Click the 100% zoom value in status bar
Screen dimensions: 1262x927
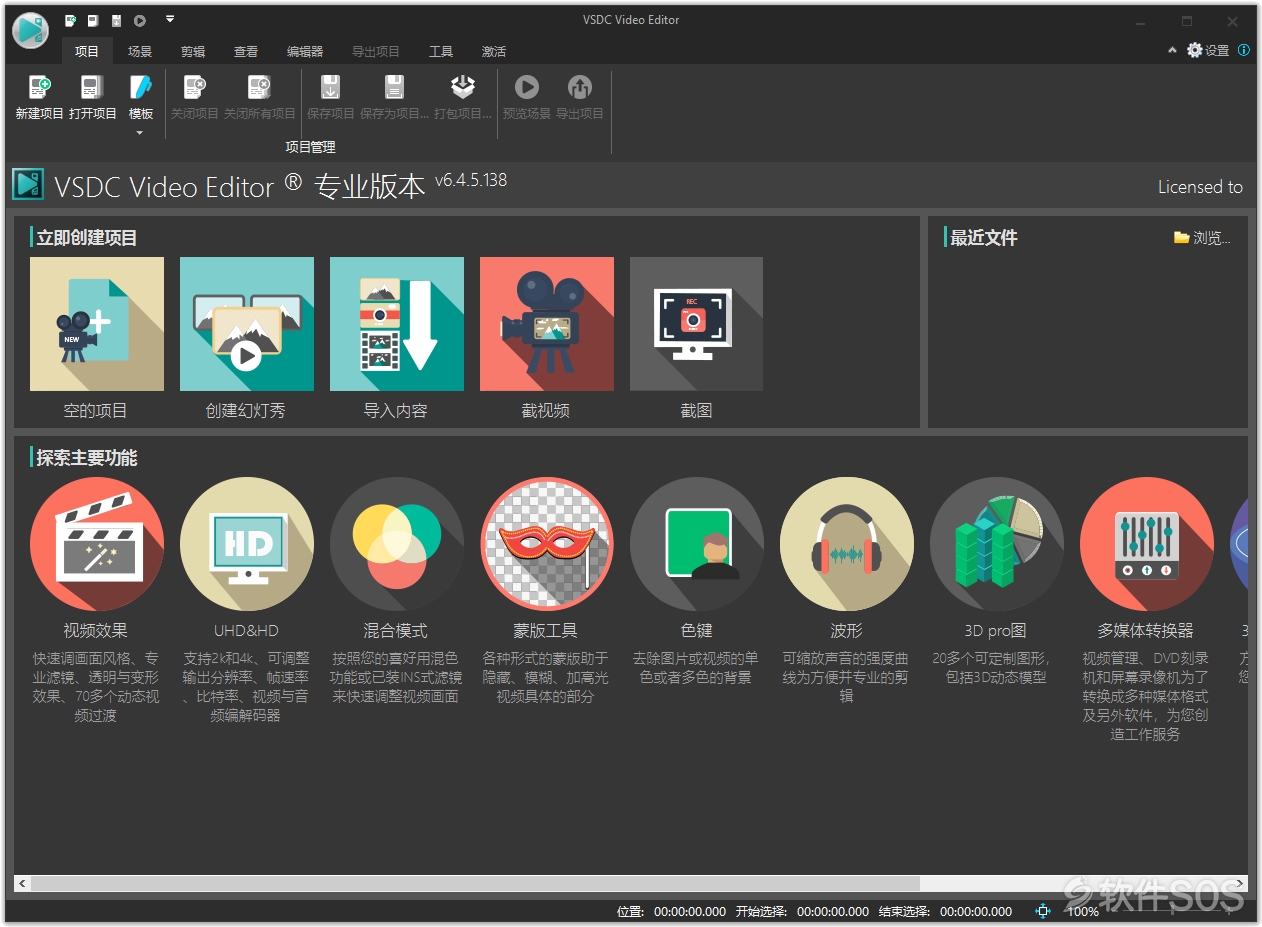click(1083, 911)
